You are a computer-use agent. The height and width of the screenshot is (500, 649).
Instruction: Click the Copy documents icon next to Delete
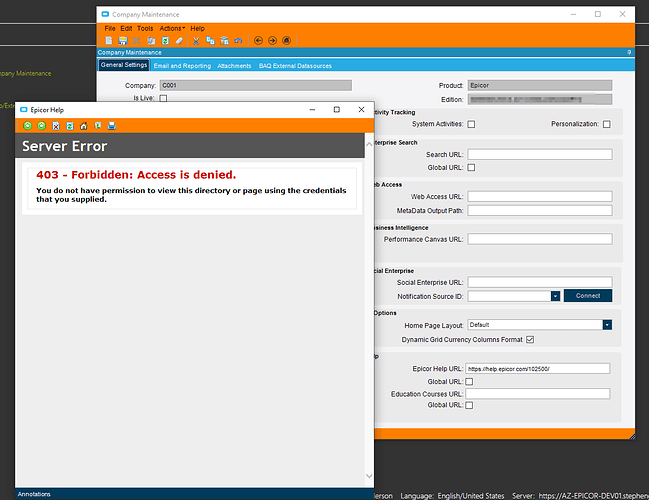tap(151, 41)
